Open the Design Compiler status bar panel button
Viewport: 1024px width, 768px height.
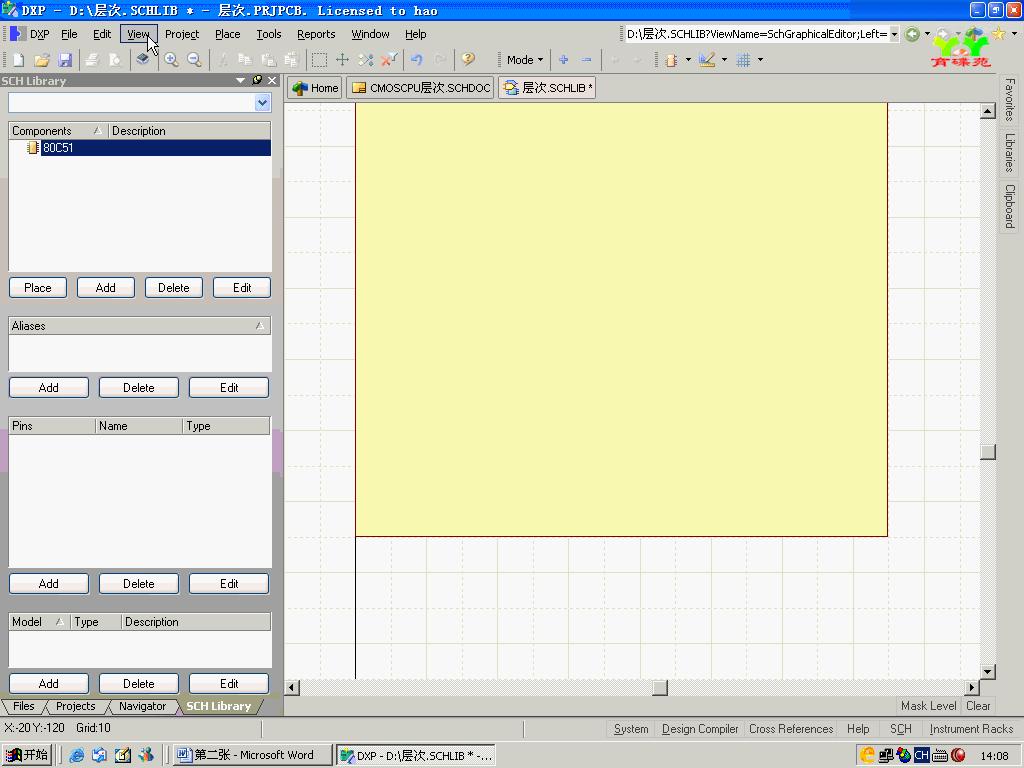tap(699, 729)
